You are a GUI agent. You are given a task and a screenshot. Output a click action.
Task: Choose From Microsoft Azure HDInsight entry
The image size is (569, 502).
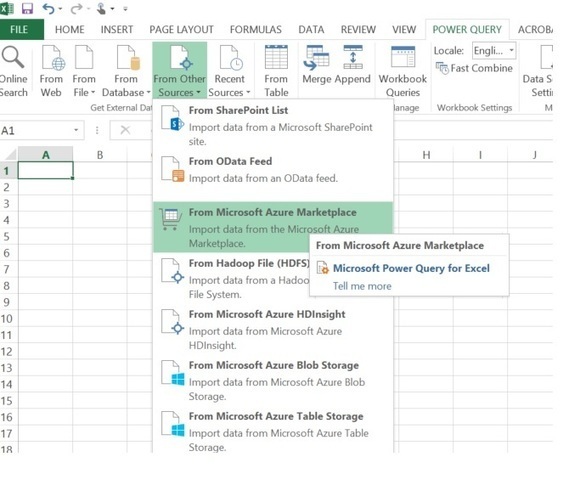(x=274, y=329)
